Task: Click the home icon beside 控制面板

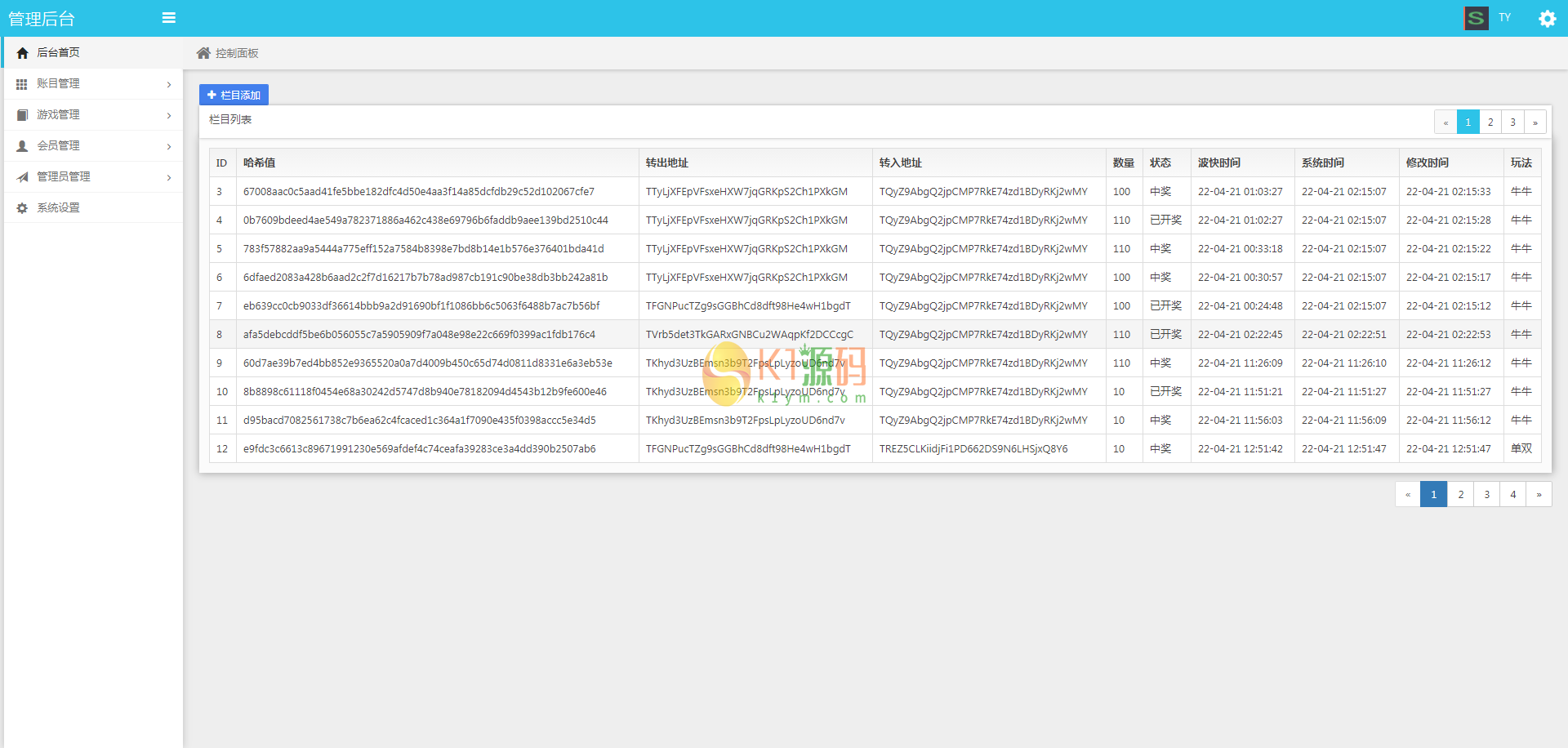Action: 203,53
